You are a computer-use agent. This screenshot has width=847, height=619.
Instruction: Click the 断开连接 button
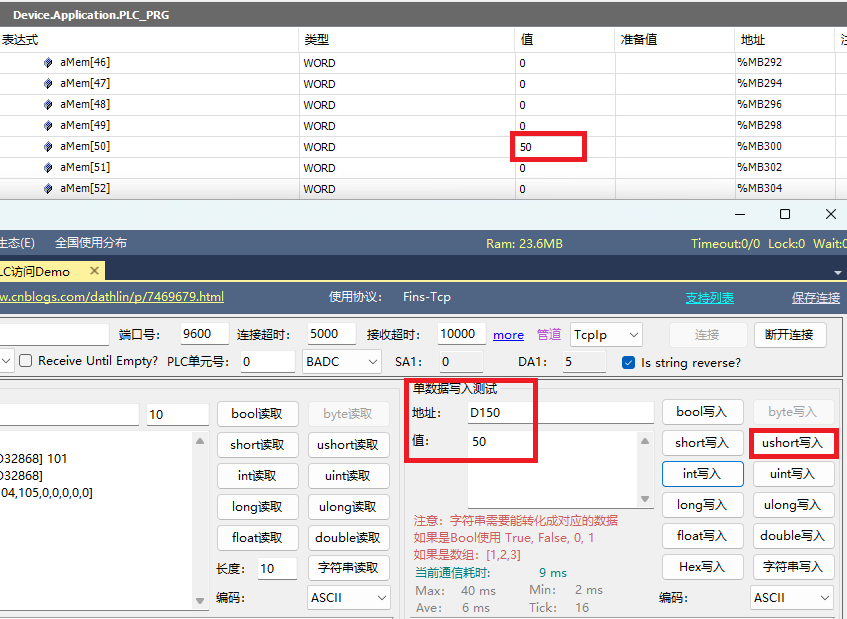789,334
